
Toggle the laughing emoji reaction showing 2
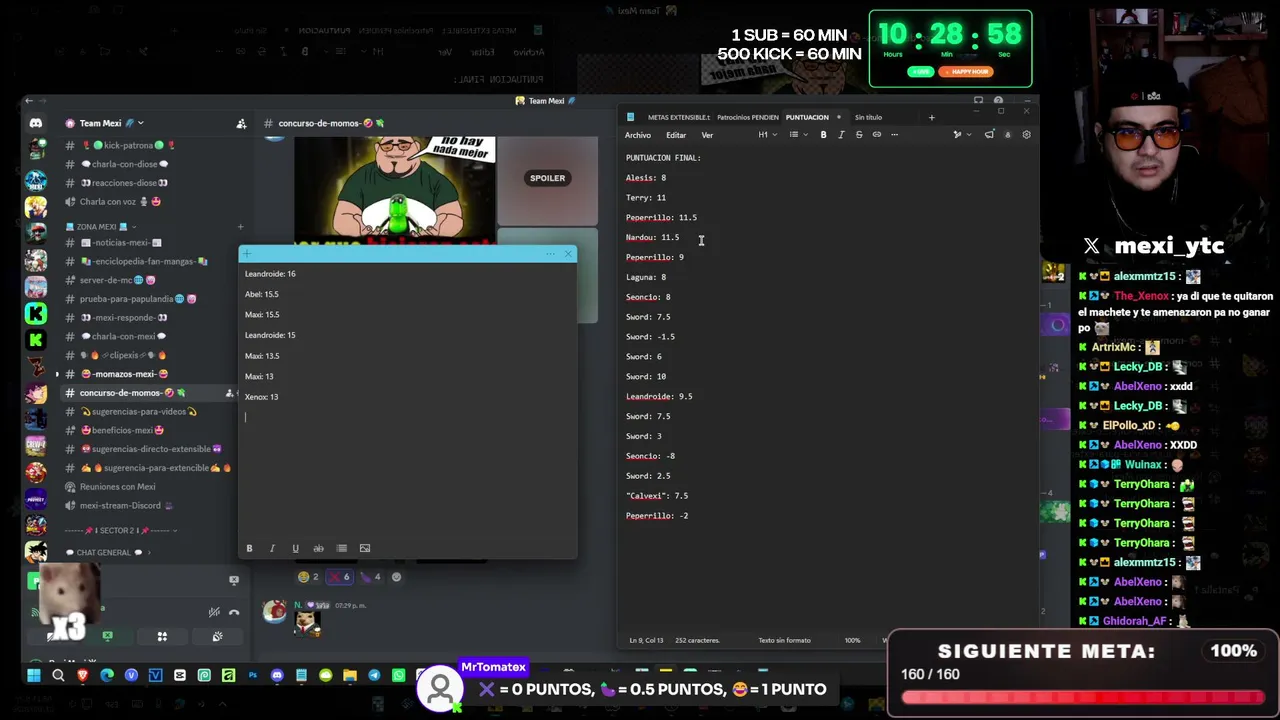308,576
